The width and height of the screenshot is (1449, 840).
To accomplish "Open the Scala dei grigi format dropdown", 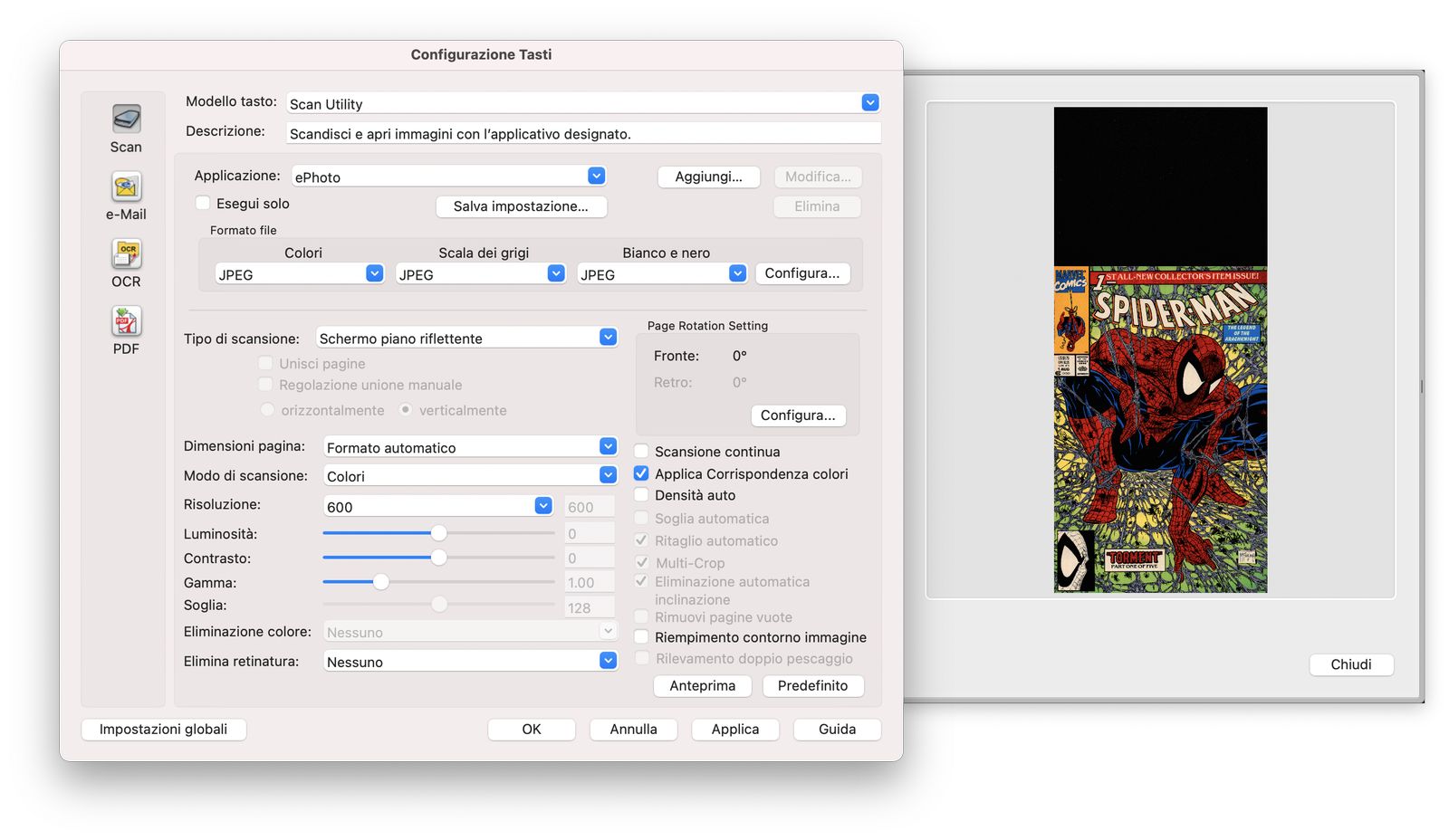I will click(481, 273).
